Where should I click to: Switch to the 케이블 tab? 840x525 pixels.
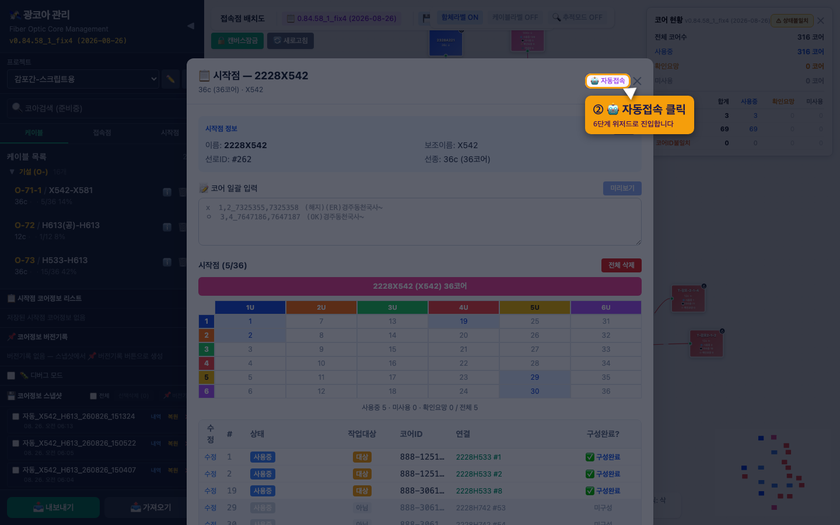pos(34,132)
